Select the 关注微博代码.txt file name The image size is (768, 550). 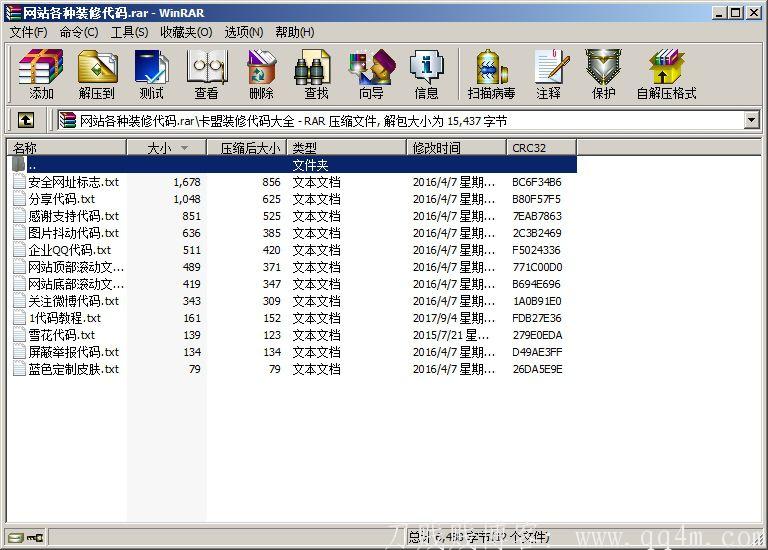click(73, 301)
